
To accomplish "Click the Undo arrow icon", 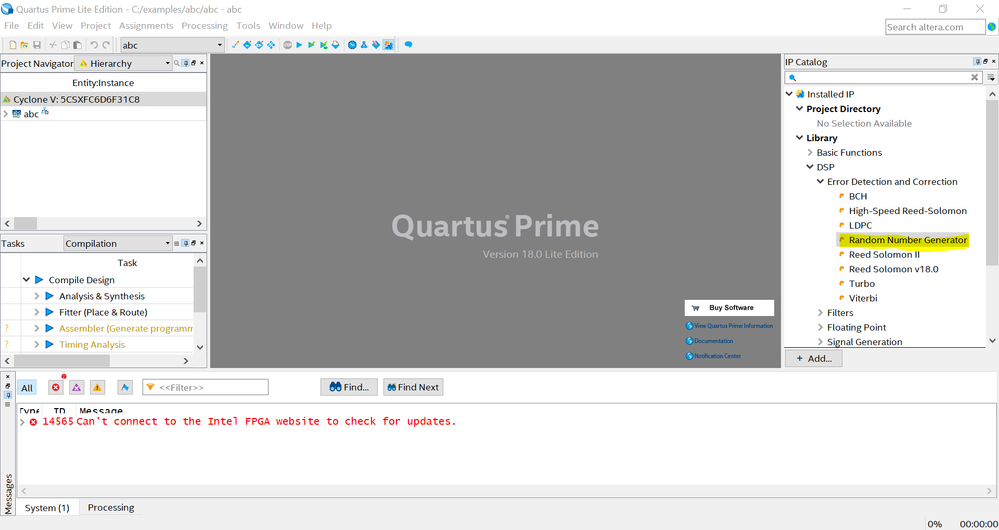I will 94,45.
